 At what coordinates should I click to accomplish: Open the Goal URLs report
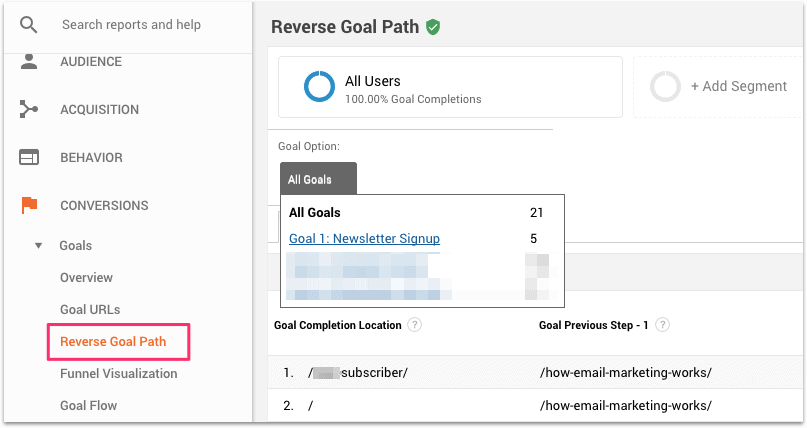tap(90, 309)
